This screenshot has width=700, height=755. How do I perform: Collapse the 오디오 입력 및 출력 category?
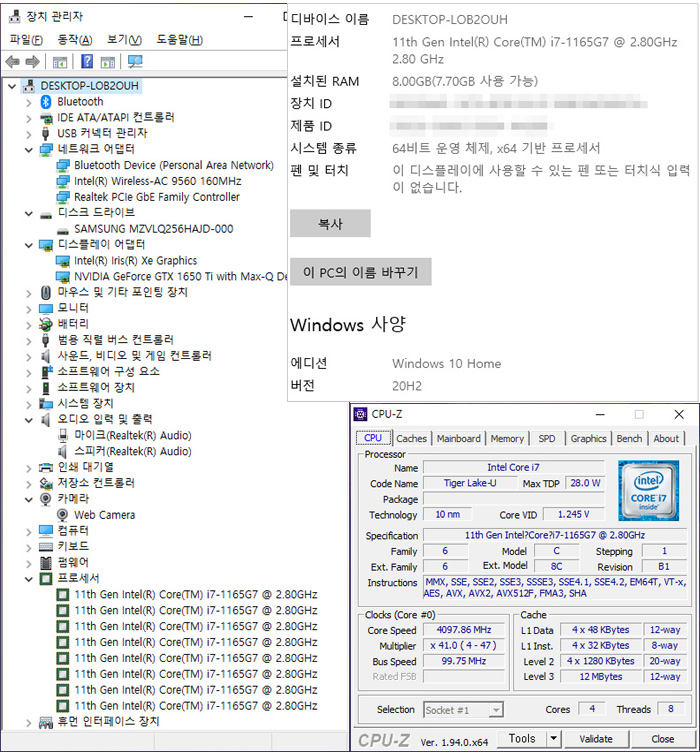click(x=29, y=420)
